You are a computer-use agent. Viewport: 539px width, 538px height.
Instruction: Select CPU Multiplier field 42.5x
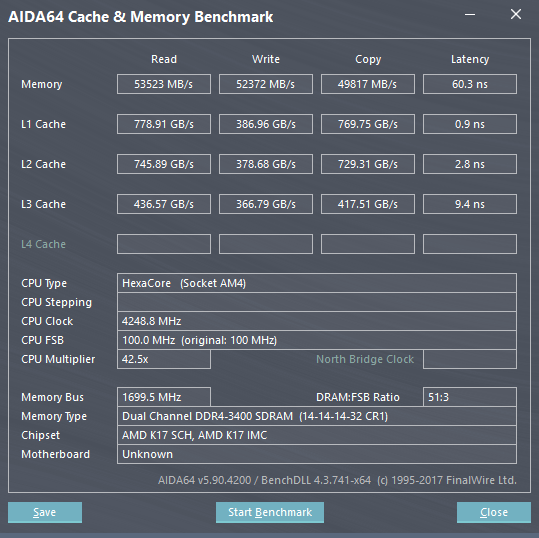tap(164, 359)
